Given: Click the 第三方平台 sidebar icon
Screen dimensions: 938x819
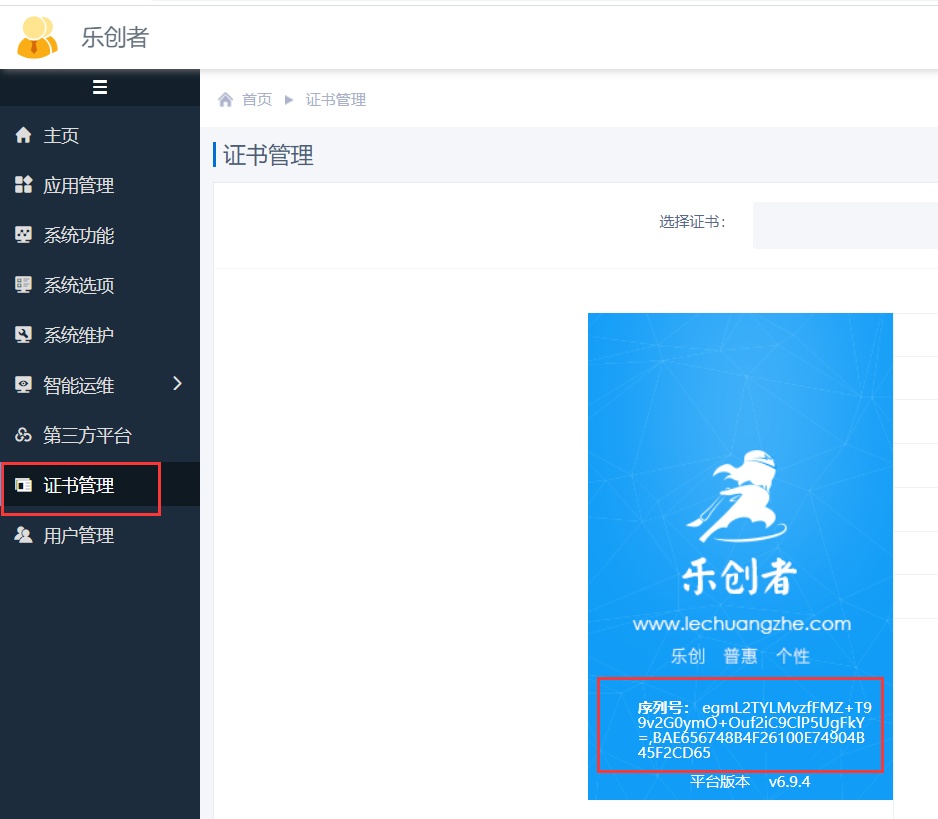Looking at the screenshot, I should pyautogui.click(x=24, y=435).
